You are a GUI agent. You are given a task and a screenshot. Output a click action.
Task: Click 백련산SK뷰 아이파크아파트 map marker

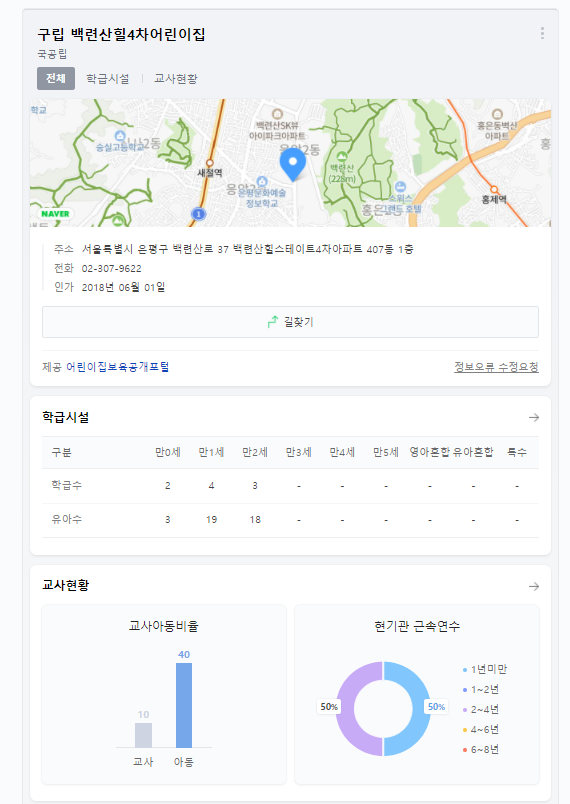tap(277, 114)
